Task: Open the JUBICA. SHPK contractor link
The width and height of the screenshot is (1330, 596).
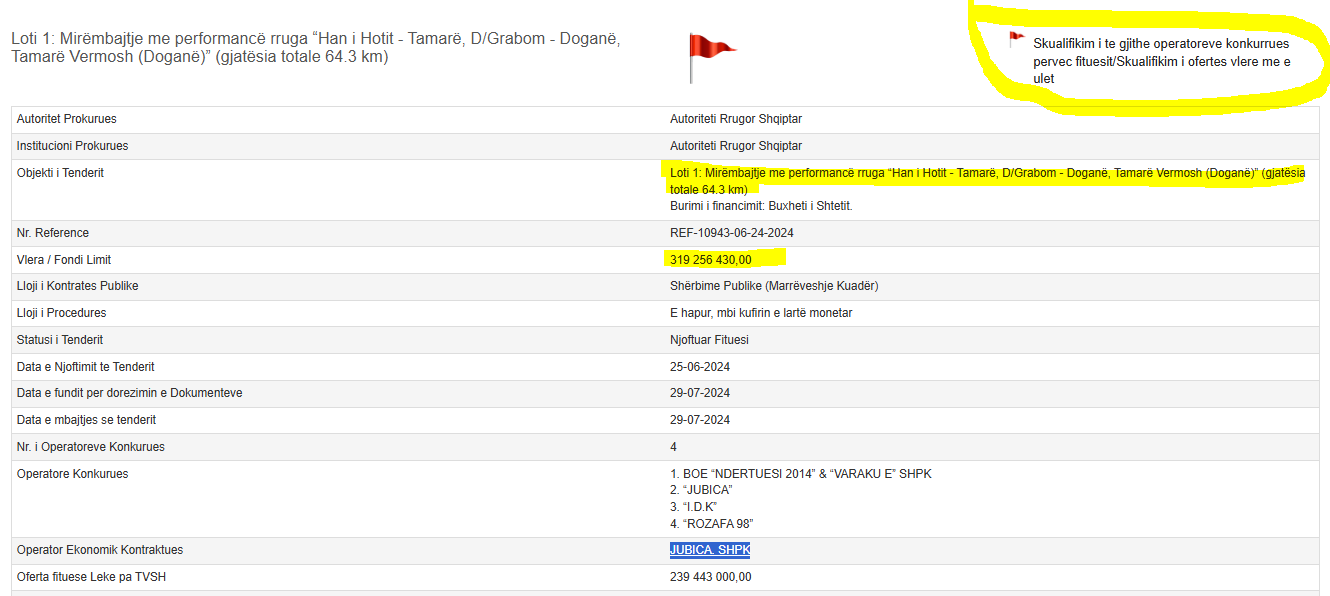Action: [709, 550]
